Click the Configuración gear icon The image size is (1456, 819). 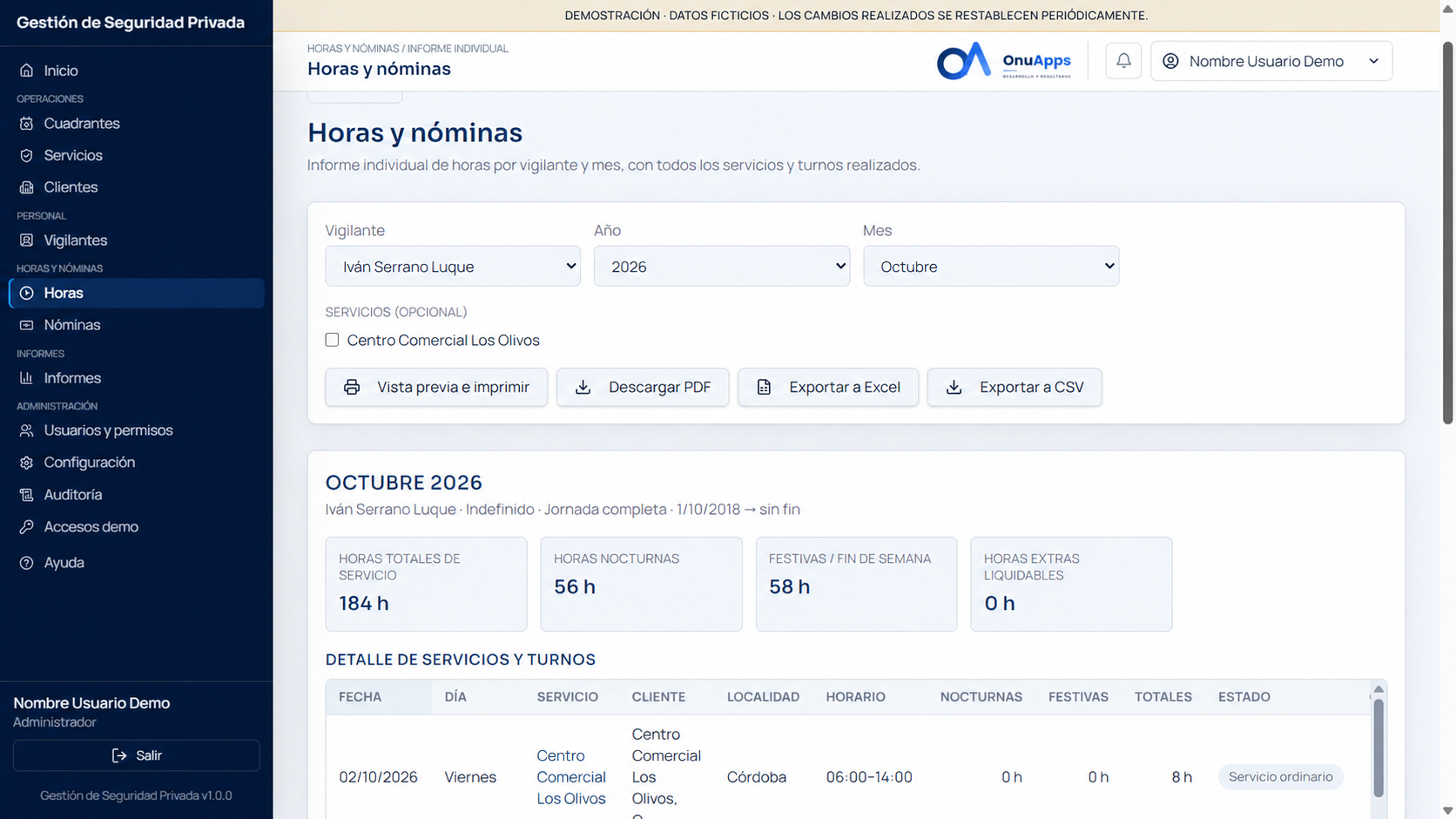[27, 463]
